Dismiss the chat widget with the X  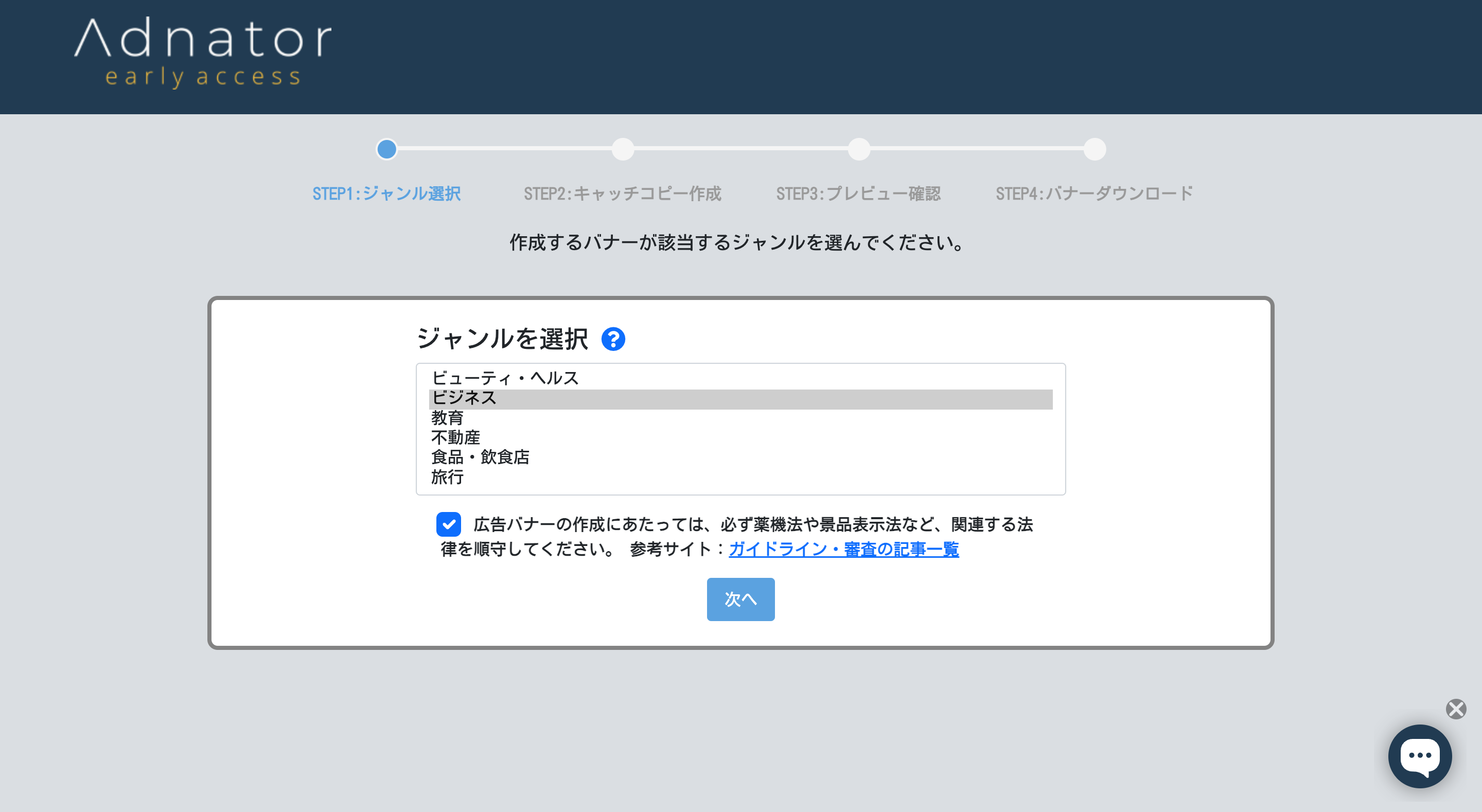1456,709
